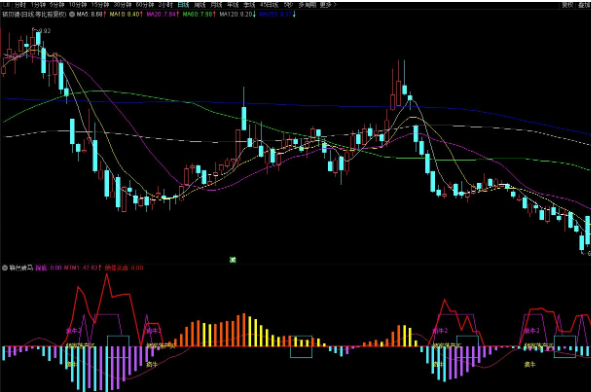This screenshot has height=392, width=591.
Task: Click the MA5 upward arrow indicator
Action: 105,14
